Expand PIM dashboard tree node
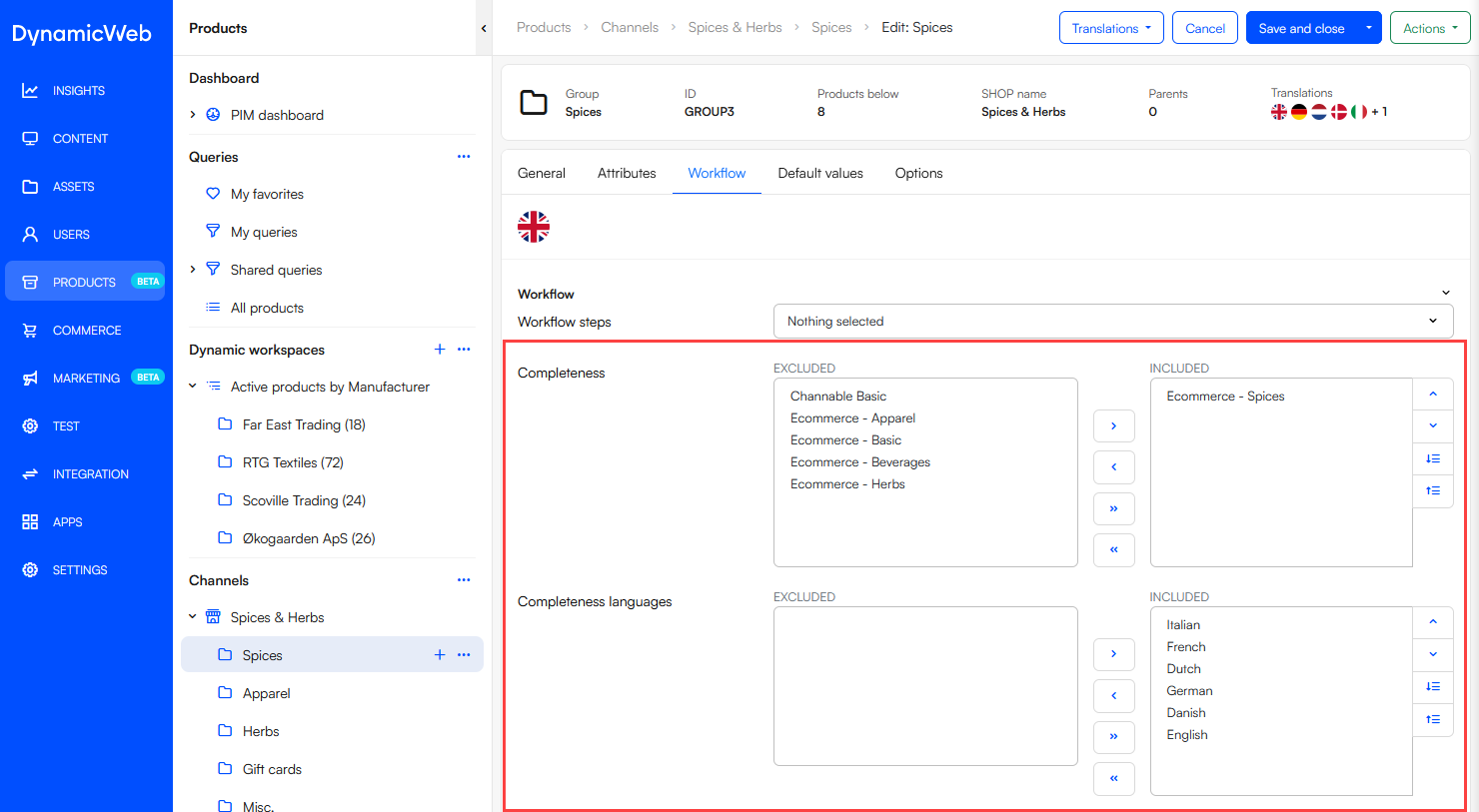The height and width of the screenshot is (812, 1479). [x=193, y=115]
